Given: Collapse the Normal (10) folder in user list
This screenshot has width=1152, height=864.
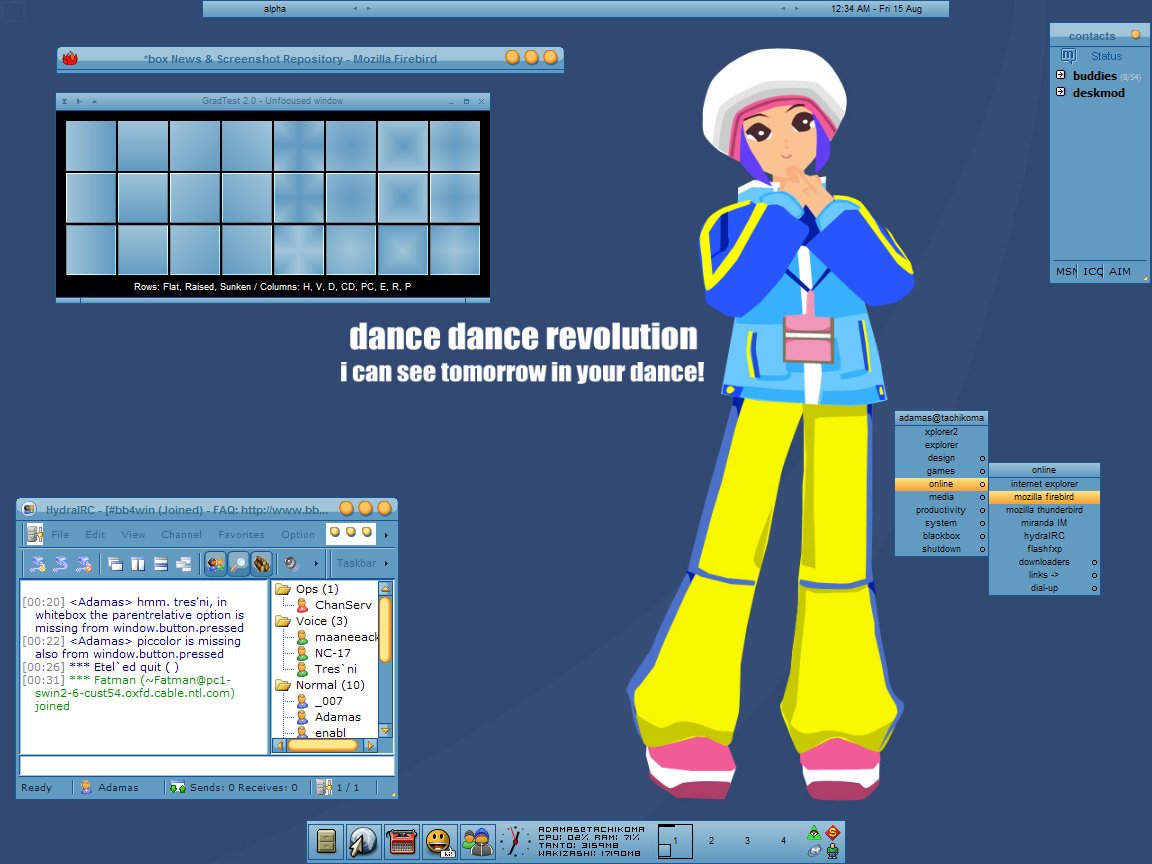Looking at the screenshot, I should tap(283, 685).
